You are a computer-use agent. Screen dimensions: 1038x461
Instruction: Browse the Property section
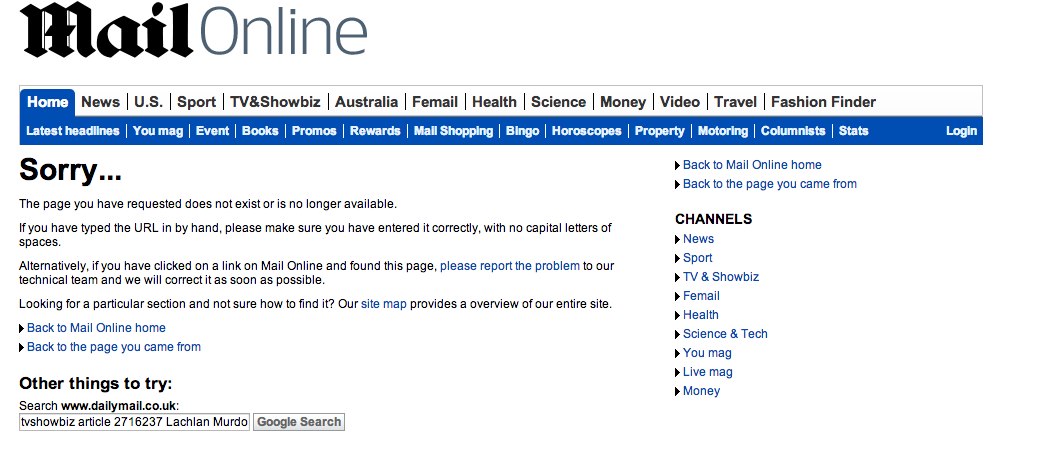[x=659, y=130]
